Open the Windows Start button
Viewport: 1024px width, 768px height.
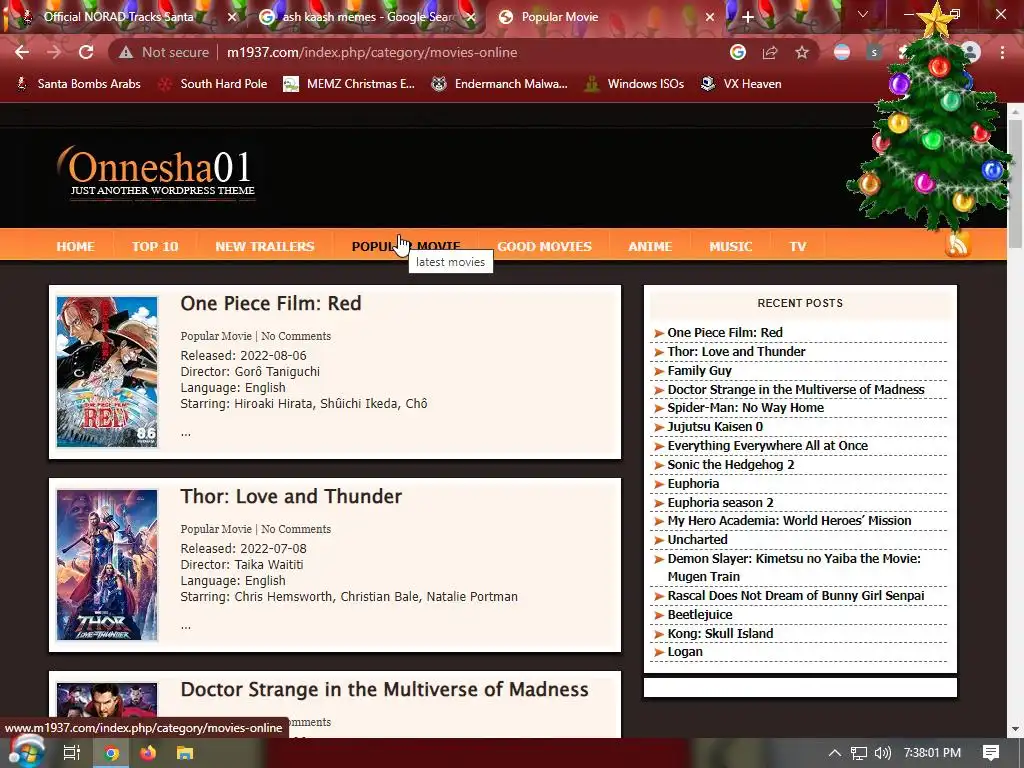point(25,752)
